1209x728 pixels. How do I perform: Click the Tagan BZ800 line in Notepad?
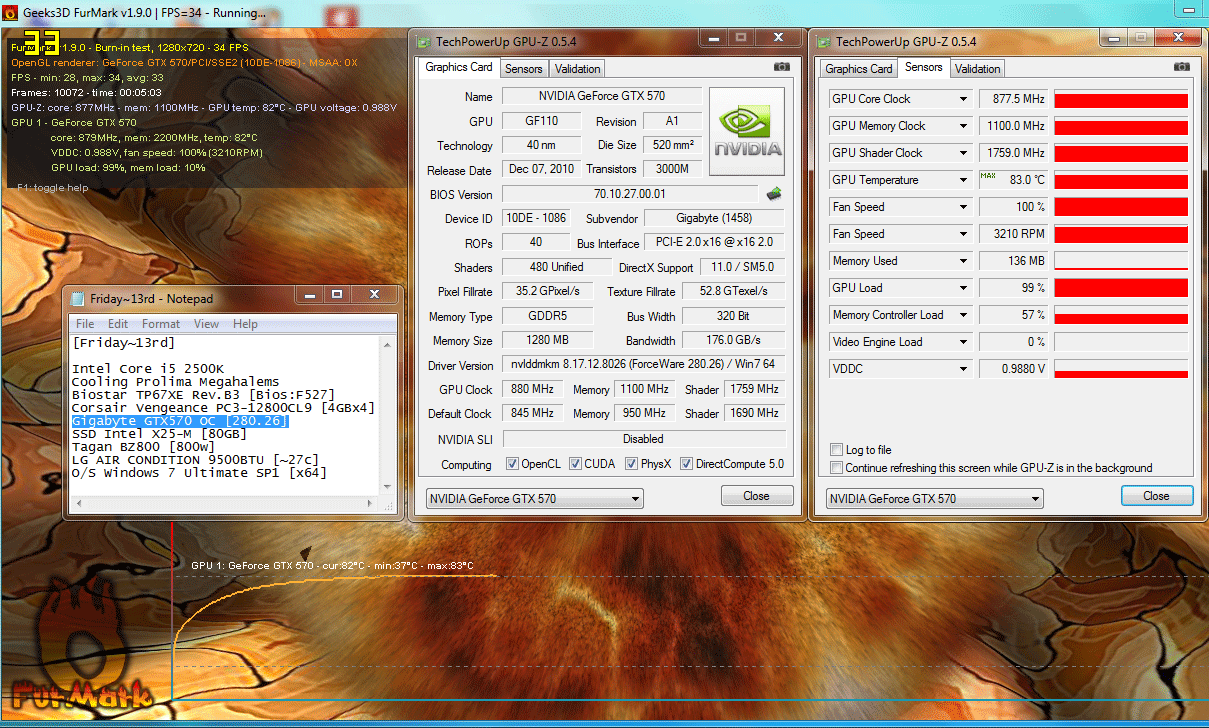(143, 447)
